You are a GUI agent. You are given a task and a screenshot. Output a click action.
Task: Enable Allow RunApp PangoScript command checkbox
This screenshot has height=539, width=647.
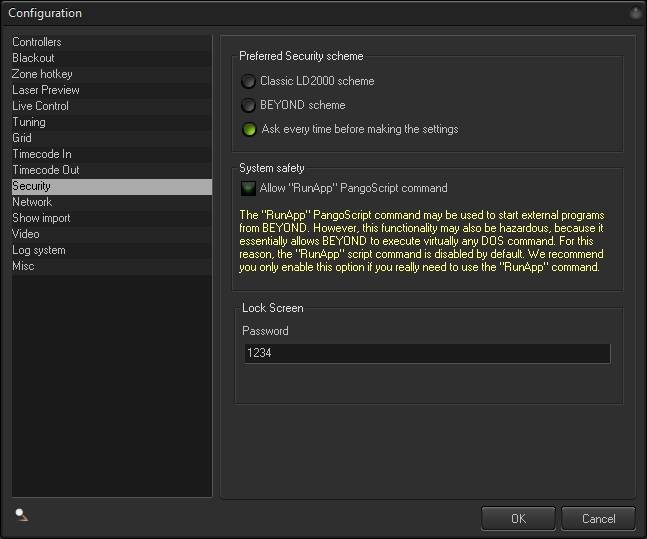(x=248, y=188)
